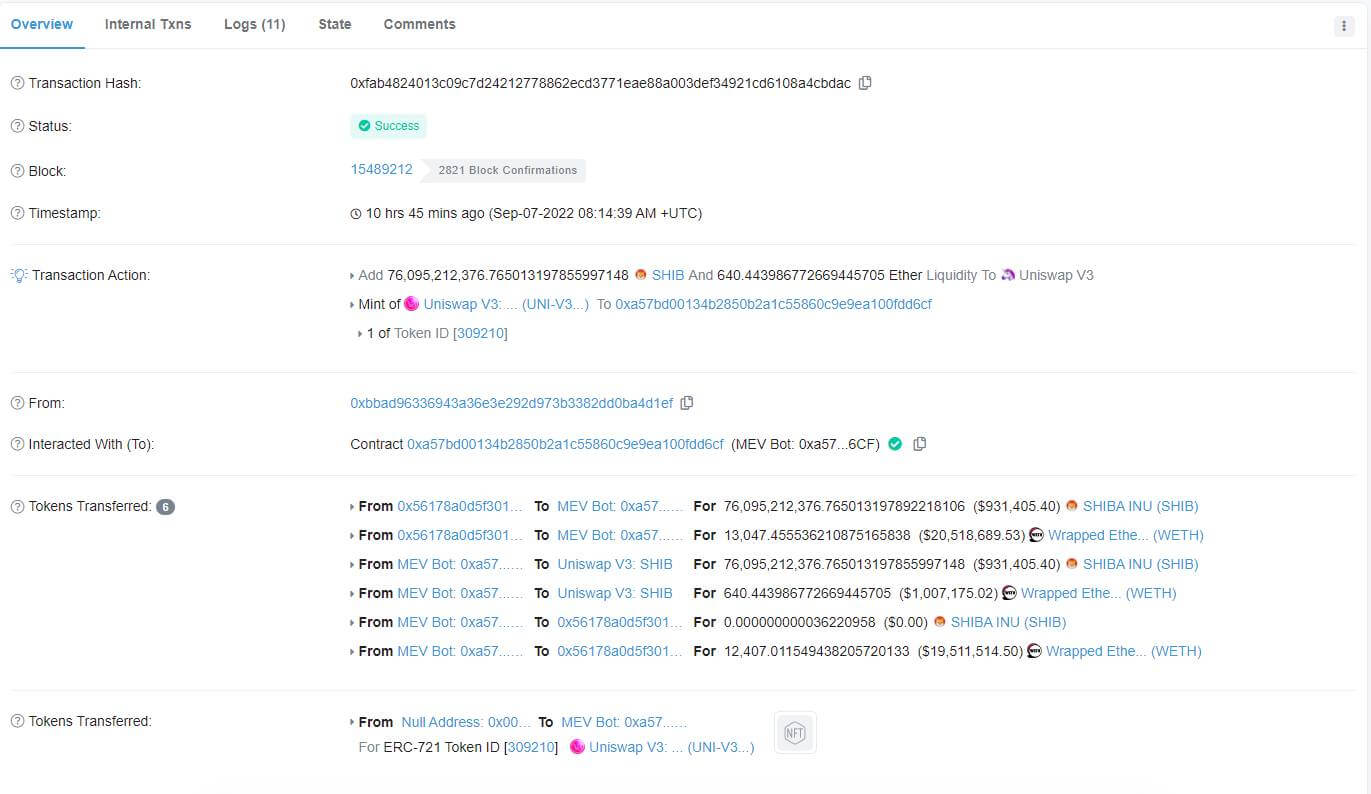
Task: Click help icon beside Block
Action: coord(17,171)
